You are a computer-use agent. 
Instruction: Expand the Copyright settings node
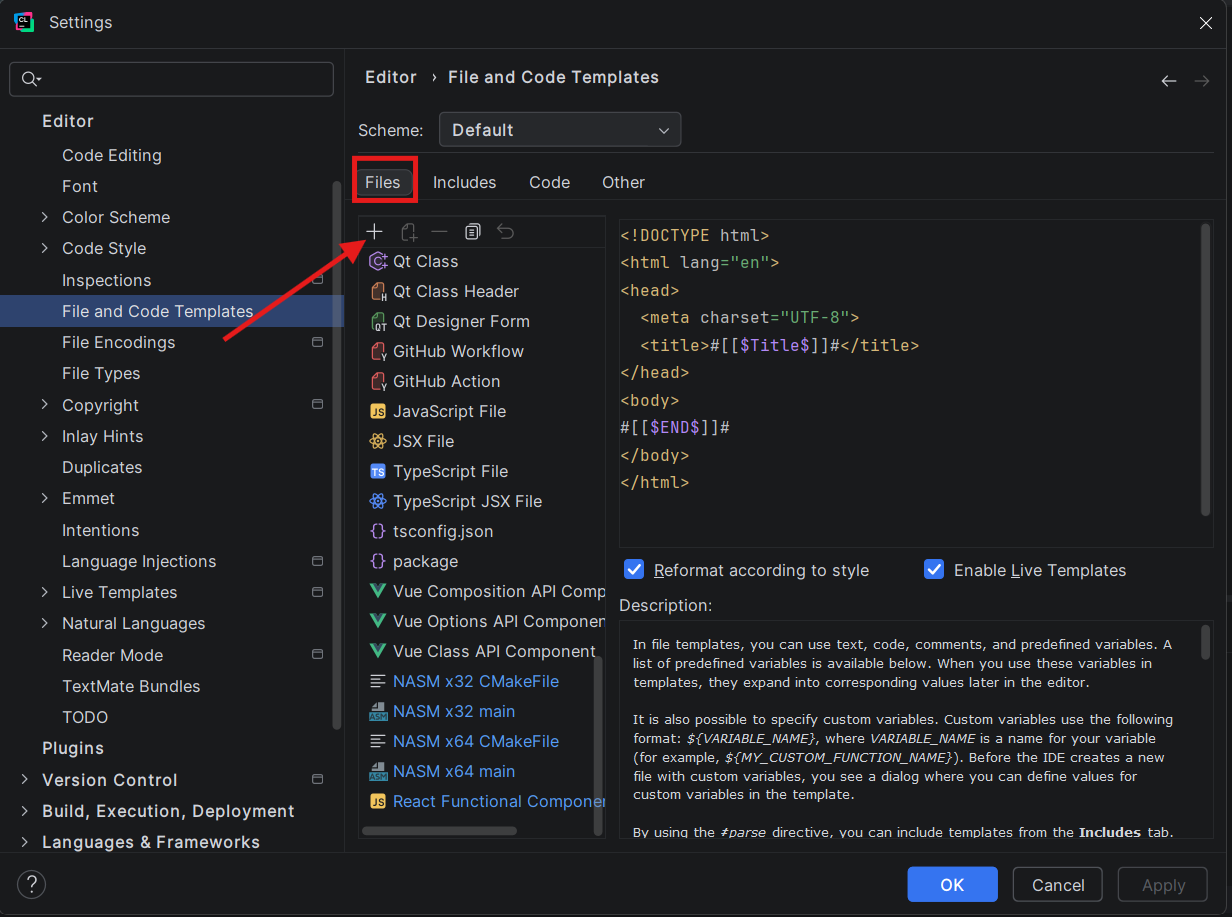point(44,405)
